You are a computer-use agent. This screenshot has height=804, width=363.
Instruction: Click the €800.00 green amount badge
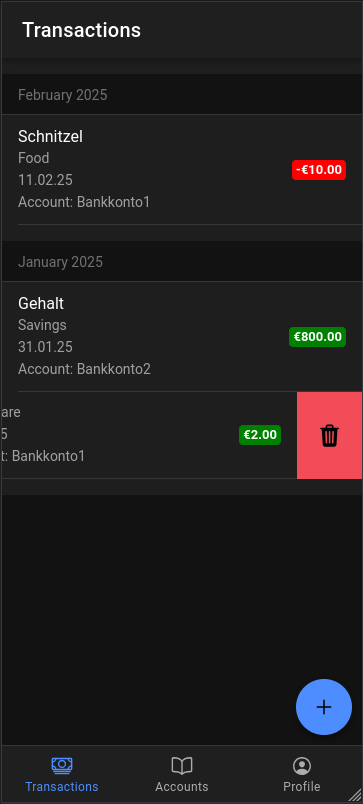317,337
